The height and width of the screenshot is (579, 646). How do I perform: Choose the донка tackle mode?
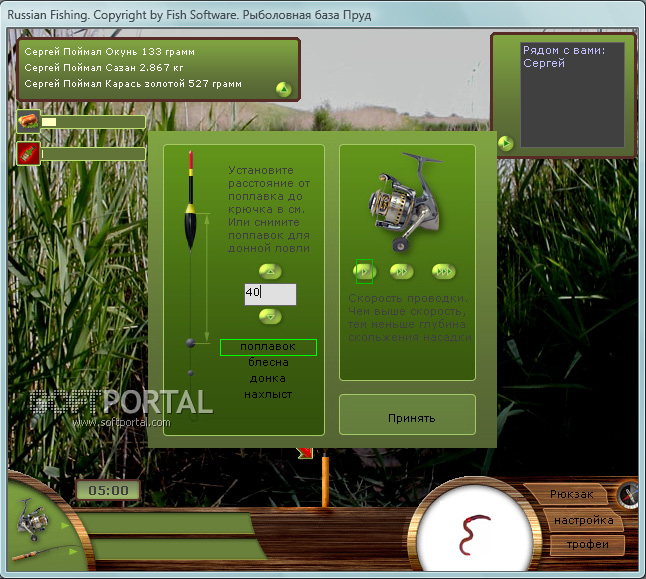268,378
